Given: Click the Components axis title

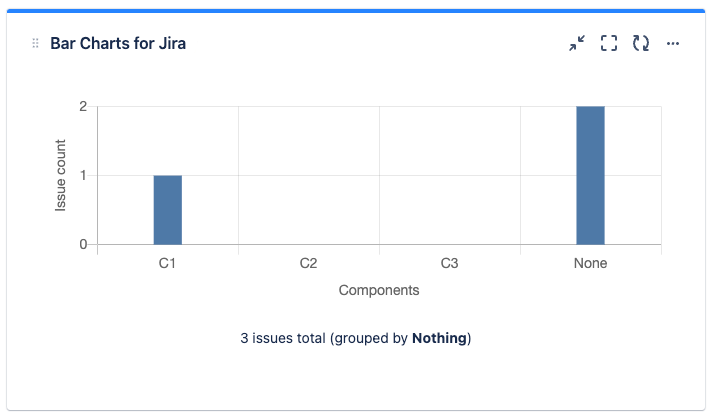Looking at the screenshot, I should pos(379,291).
